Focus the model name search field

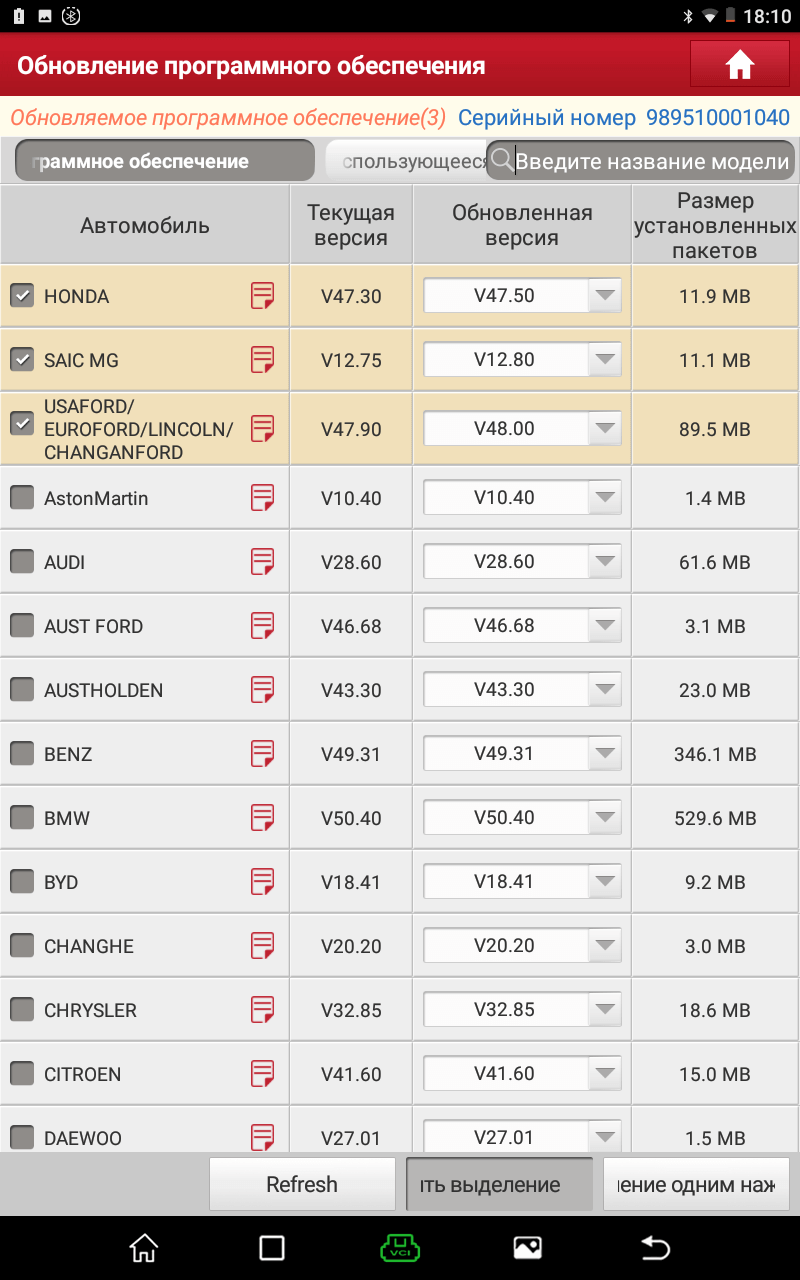point(640,161)
